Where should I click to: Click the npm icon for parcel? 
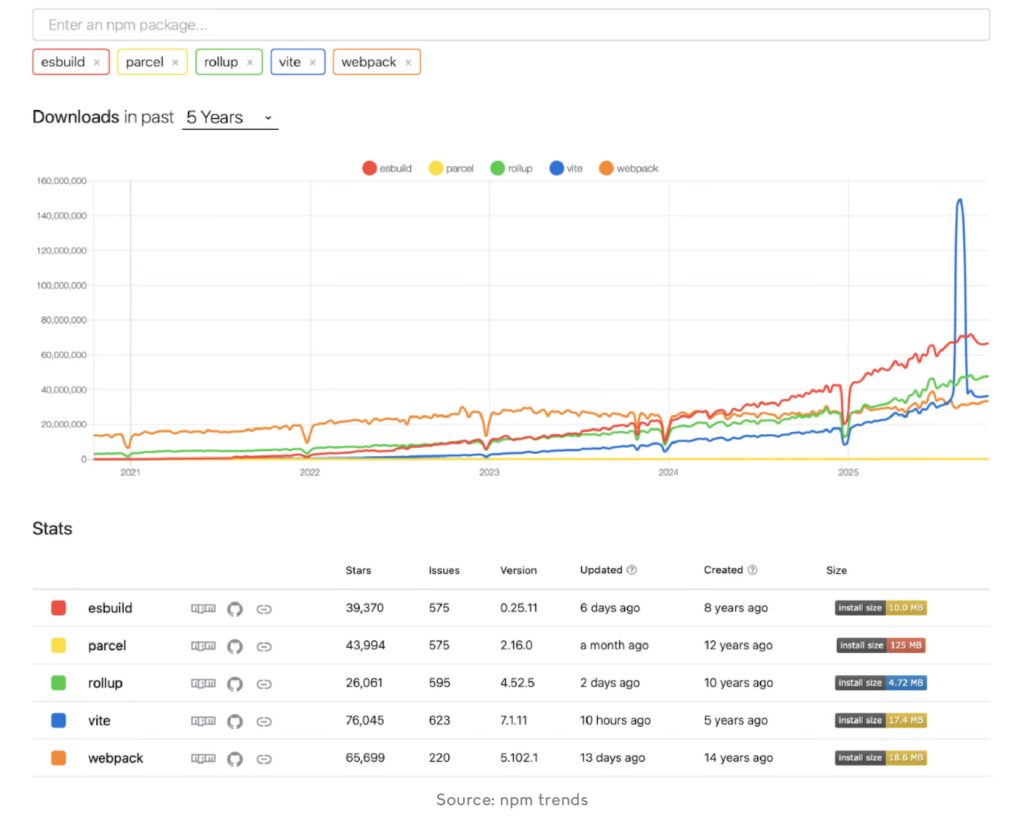(204, 646)
